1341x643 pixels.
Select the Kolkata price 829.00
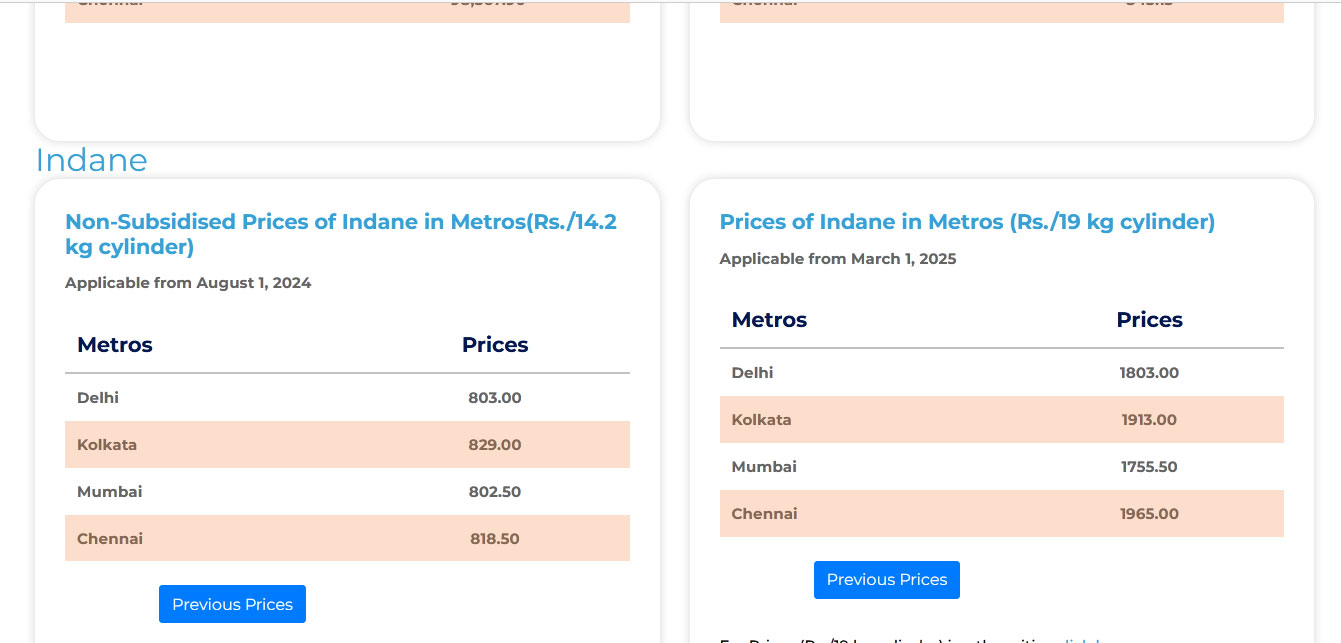pos(495,445)
